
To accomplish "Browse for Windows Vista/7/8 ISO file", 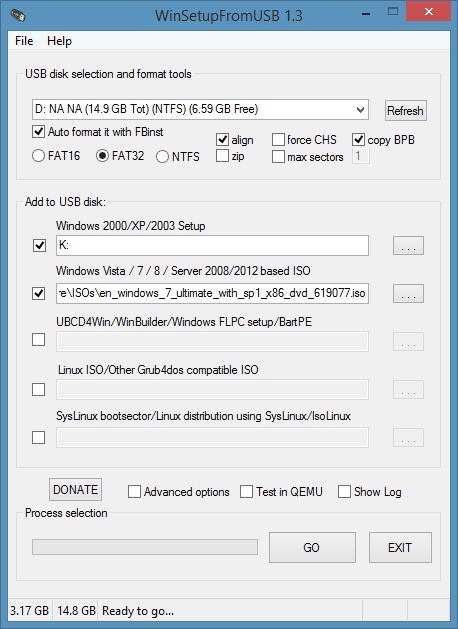I will 408,293.
